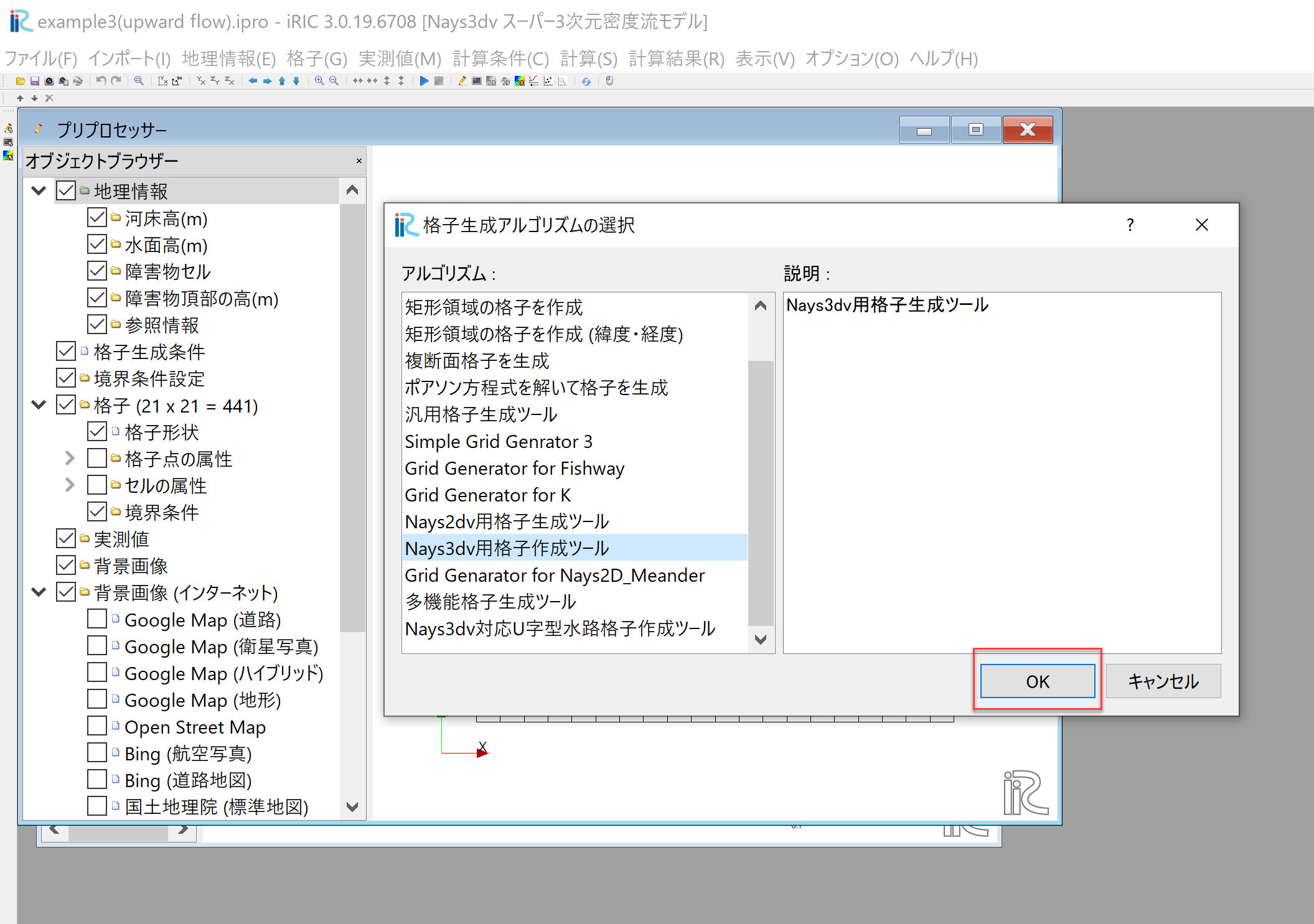Click algorithm list scroll-up arrow

pos(761,306)
